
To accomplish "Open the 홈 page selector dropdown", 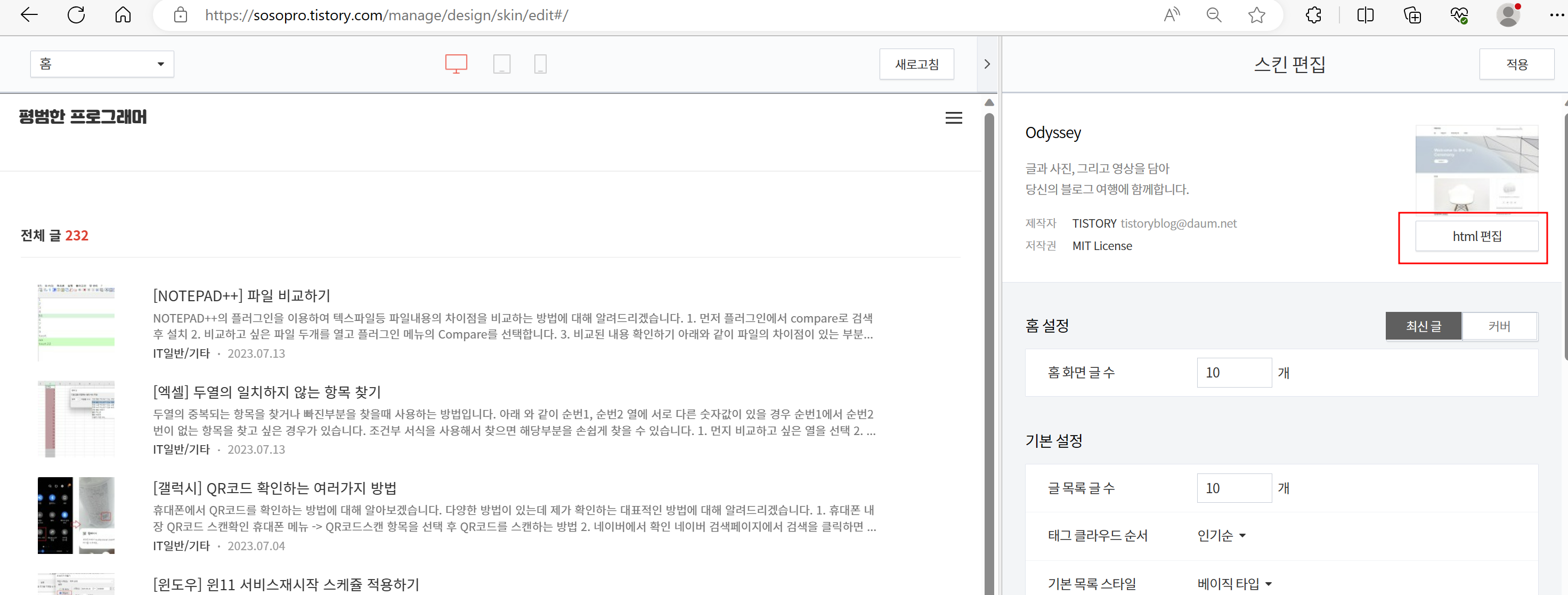I will coord(102,64).
